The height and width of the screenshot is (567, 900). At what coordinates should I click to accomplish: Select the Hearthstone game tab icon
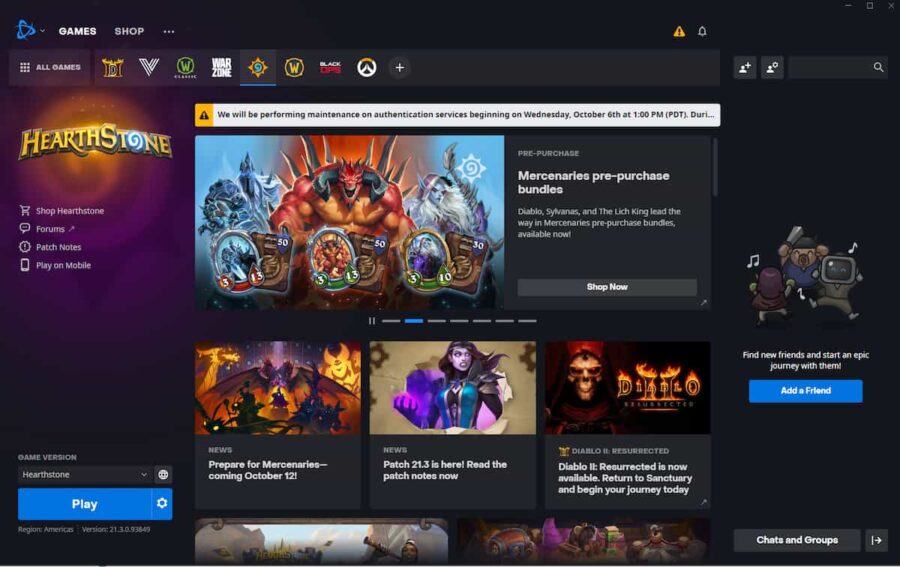(x=258, y=68)
